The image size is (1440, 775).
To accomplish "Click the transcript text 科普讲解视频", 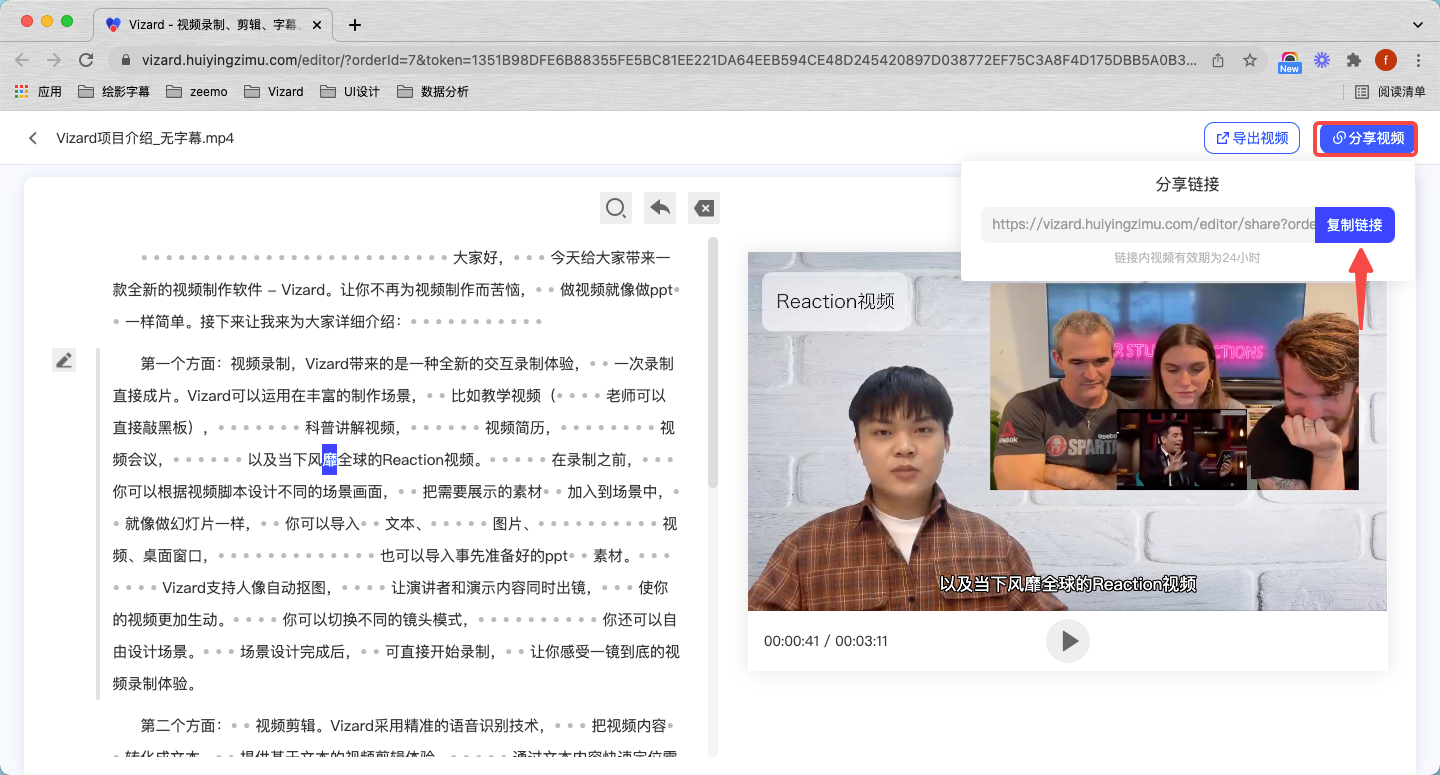I will click(x=352, y=427).
